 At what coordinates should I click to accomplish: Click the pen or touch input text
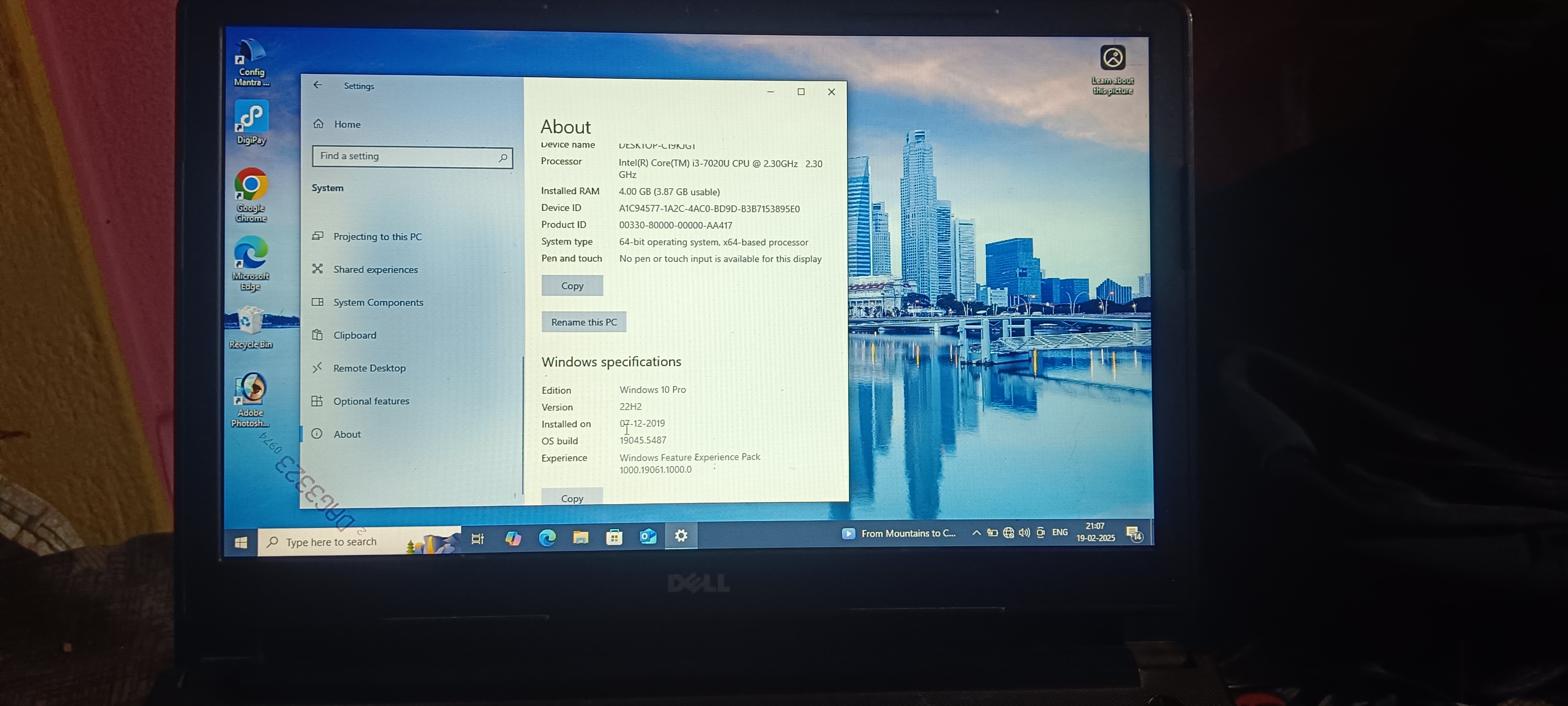point(720,258)
